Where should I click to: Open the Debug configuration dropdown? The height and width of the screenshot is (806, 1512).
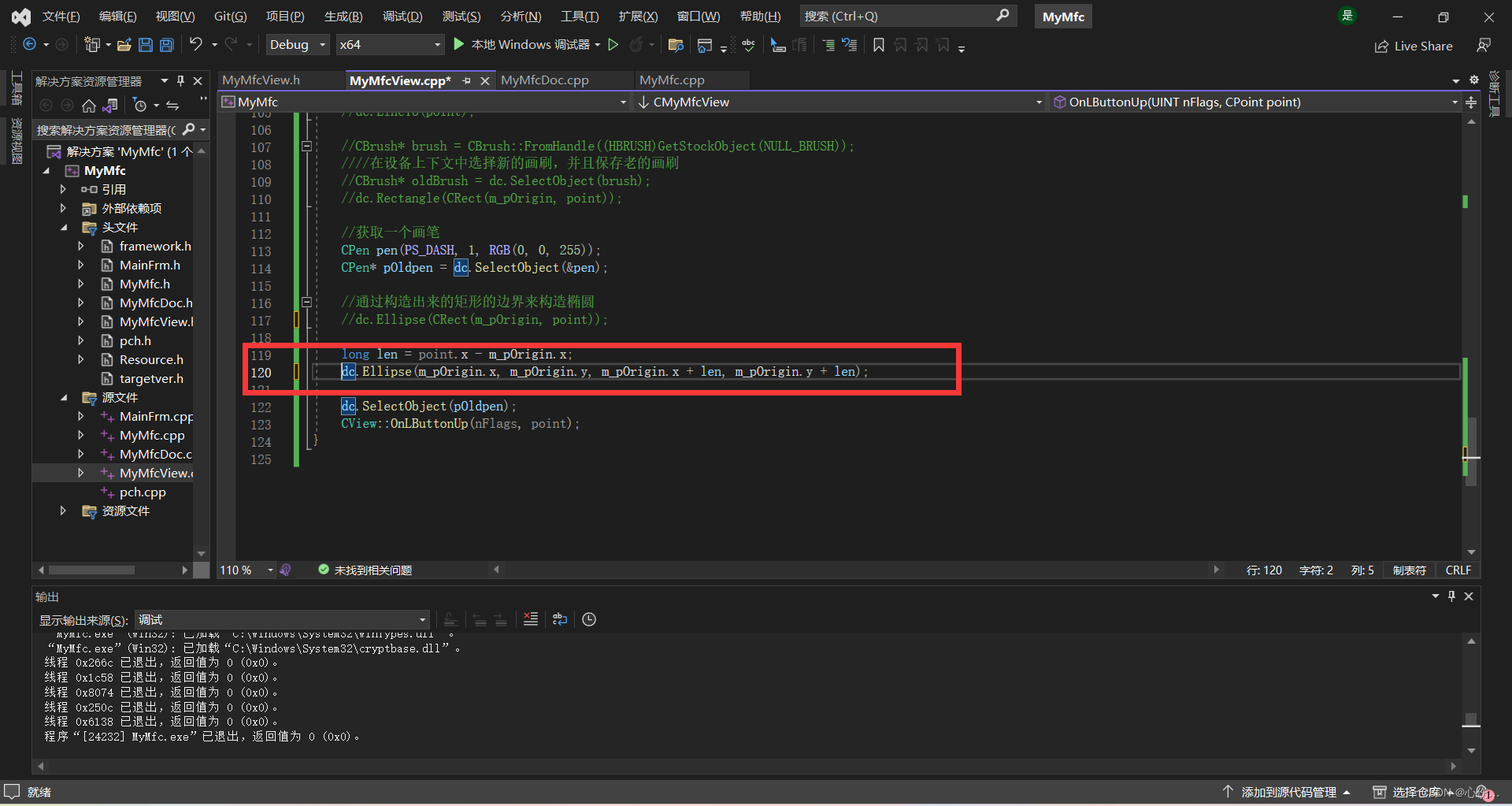pyautogui.click(x=298, y=45)
